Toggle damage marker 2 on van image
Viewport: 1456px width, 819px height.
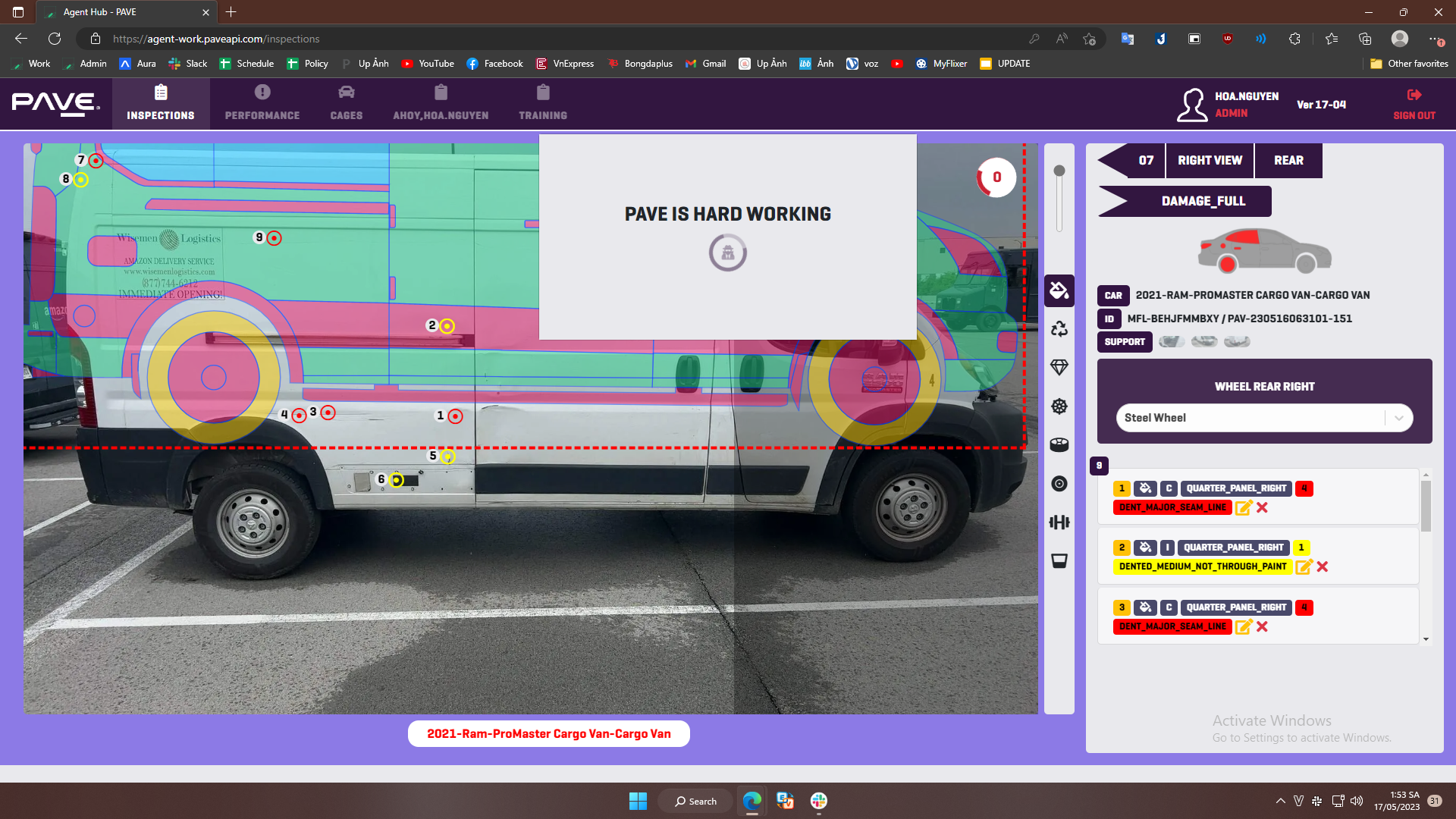447,326
